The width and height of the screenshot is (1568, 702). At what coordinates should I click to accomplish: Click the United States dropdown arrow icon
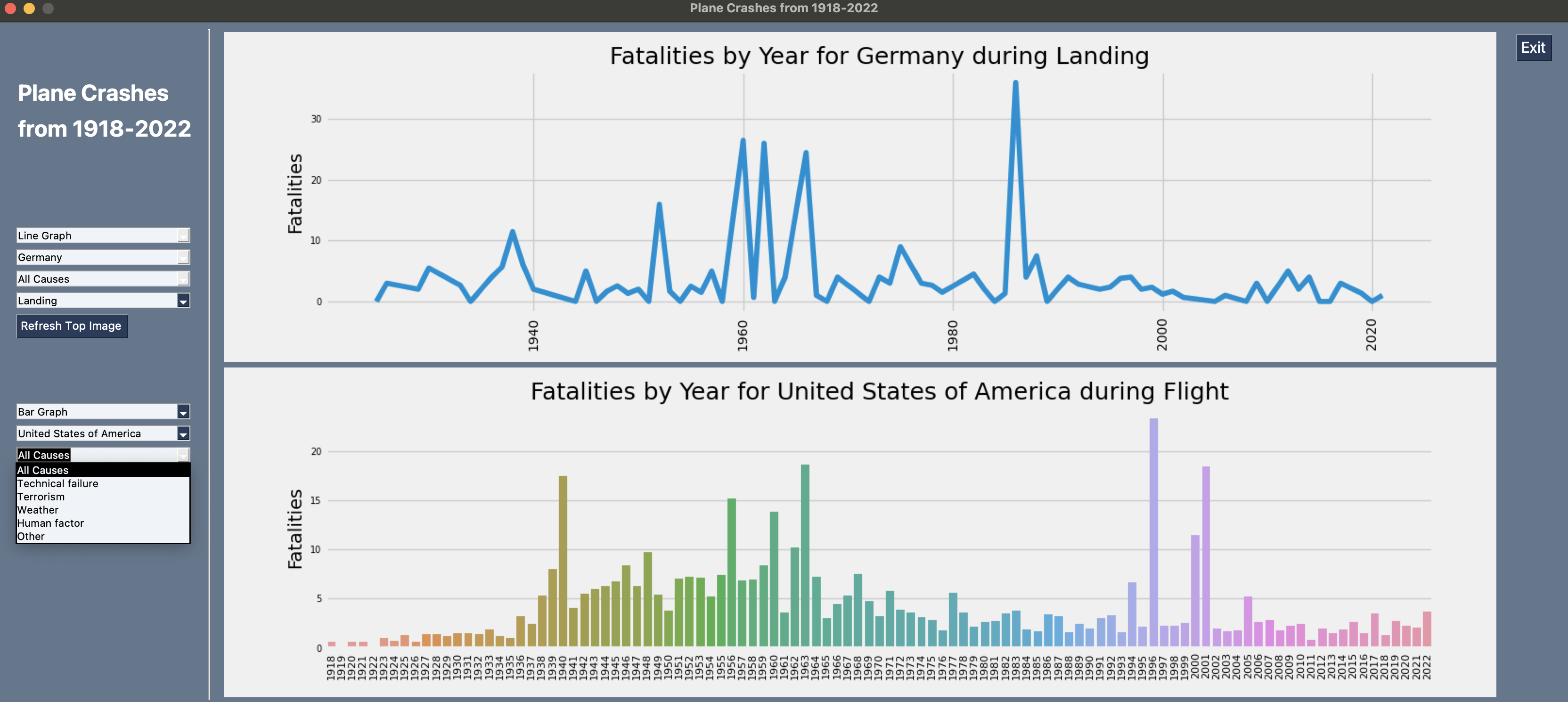point(183,433)
